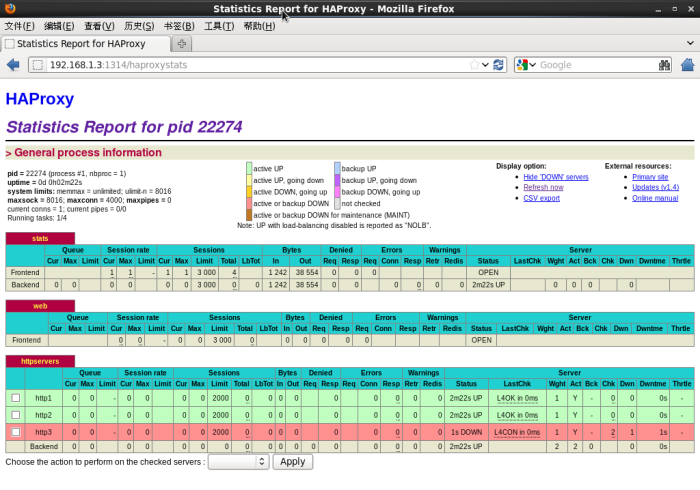The image size is (700, 490).
Task: Click the browser back arrow button
Action: 13,65
